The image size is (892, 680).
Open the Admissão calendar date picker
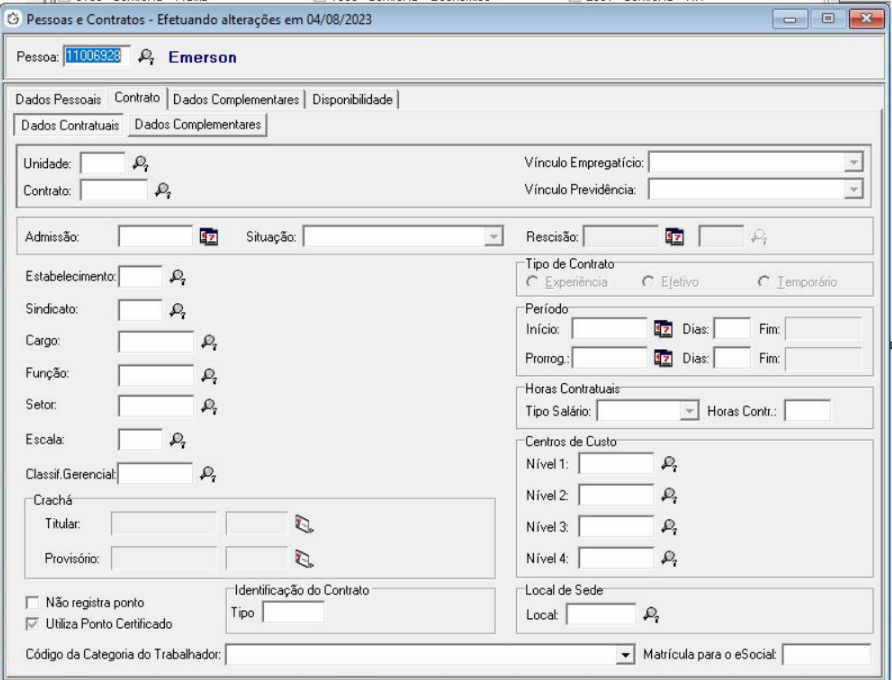tap(209, 237)
